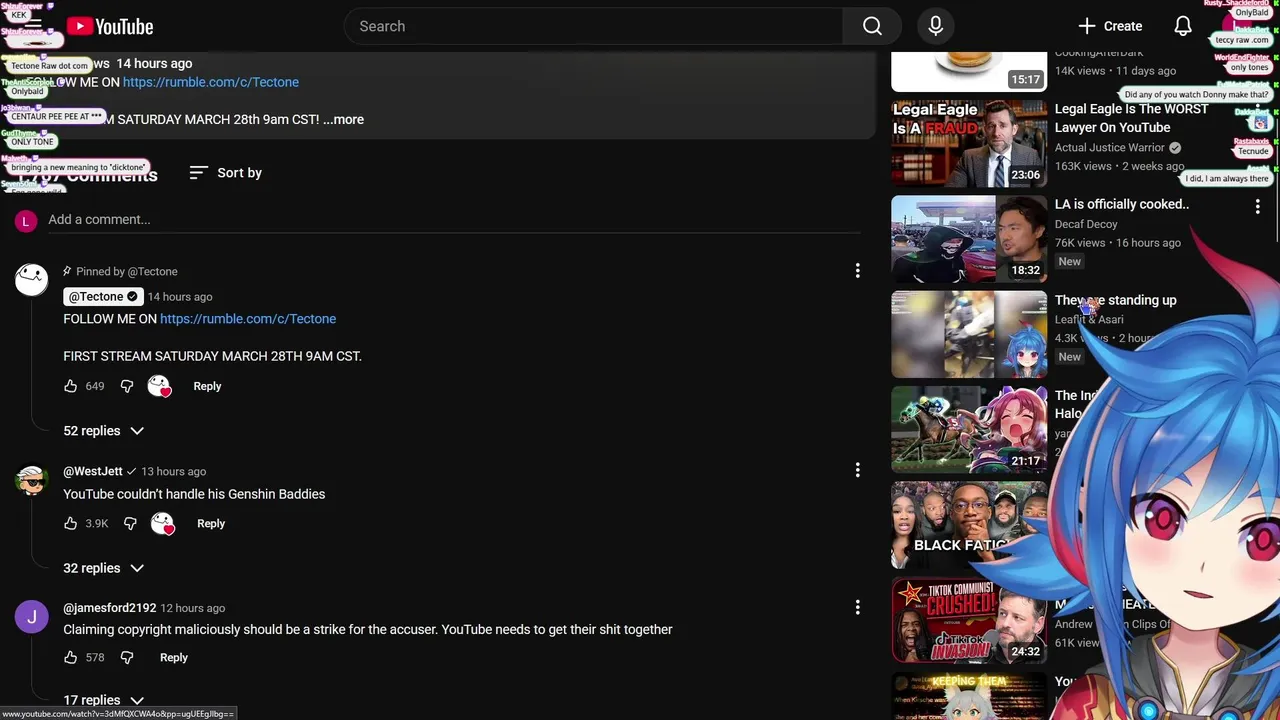Click the Tectone heart on pinned comment

[159, 386]
